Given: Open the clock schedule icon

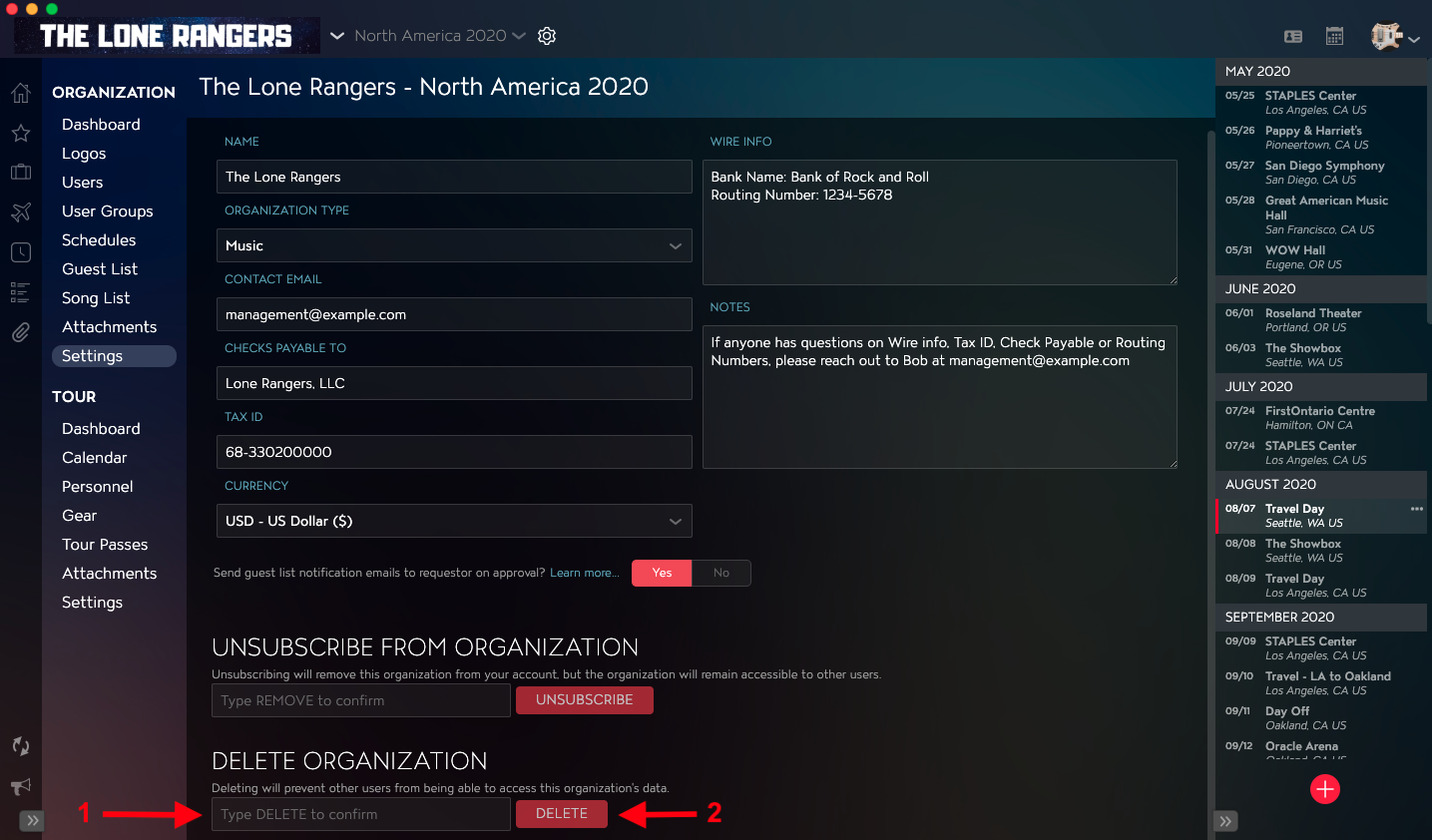Looking at the screenshot, I should coord(21,252).
